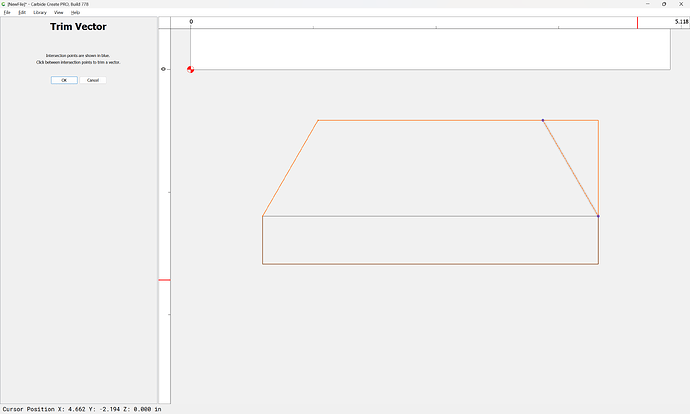Click the red marker on horizontal ruler
This screenshot has width=690, height=414.
point(637,23)
